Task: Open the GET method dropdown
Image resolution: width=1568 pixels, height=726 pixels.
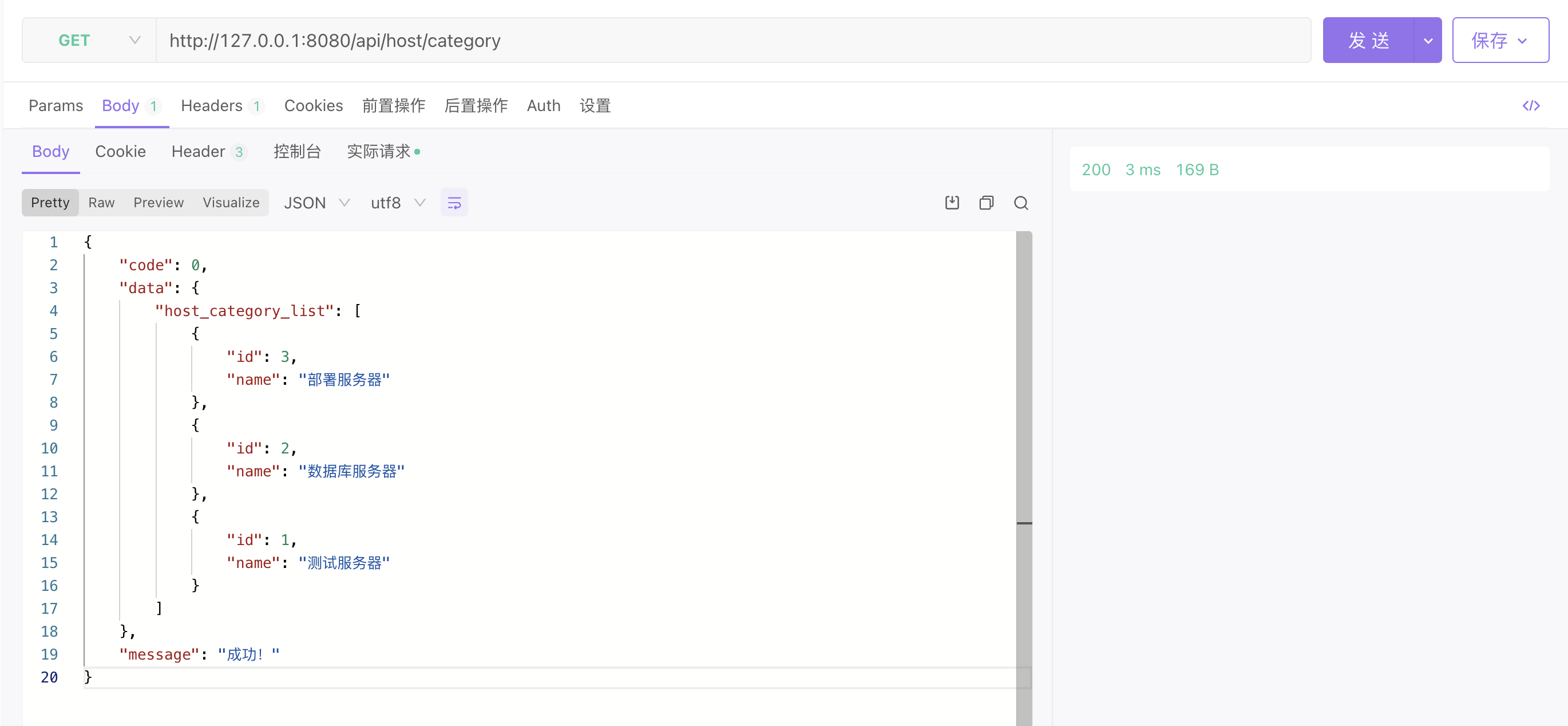Action: click(x=89, y=40)
